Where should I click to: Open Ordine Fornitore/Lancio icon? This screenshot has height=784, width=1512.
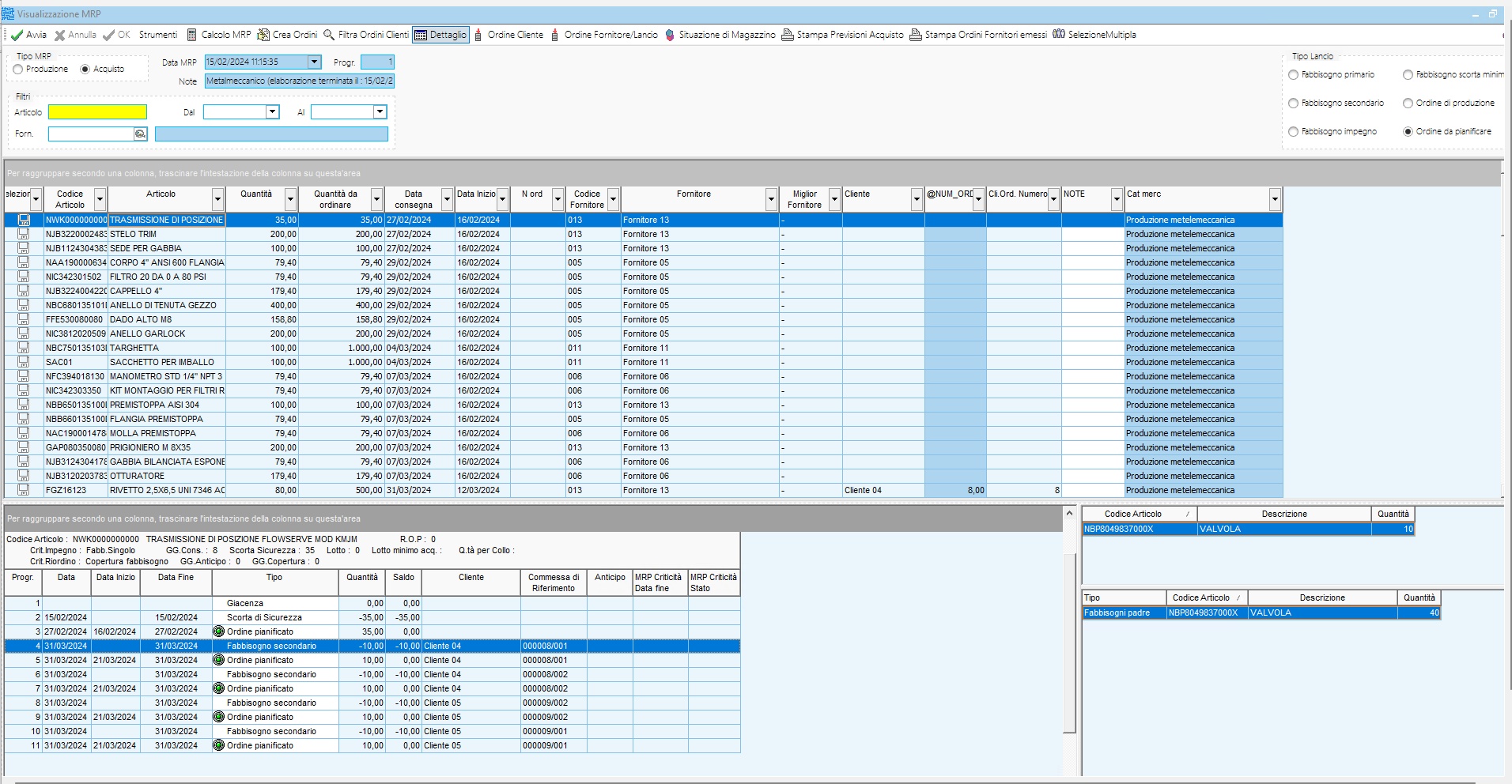(555, 35)
